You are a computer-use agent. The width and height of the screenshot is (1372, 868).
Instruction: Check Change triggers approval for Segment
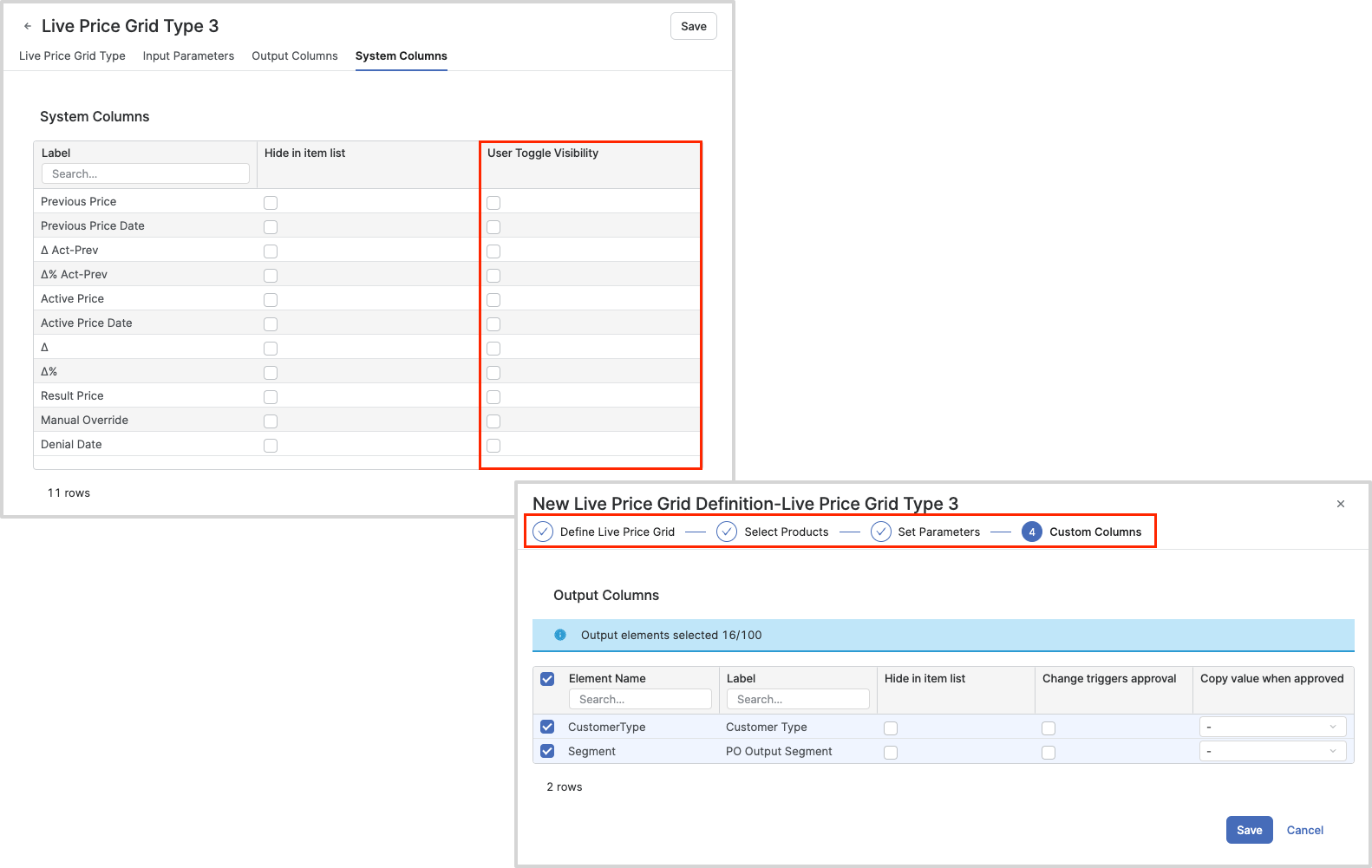1049,753
